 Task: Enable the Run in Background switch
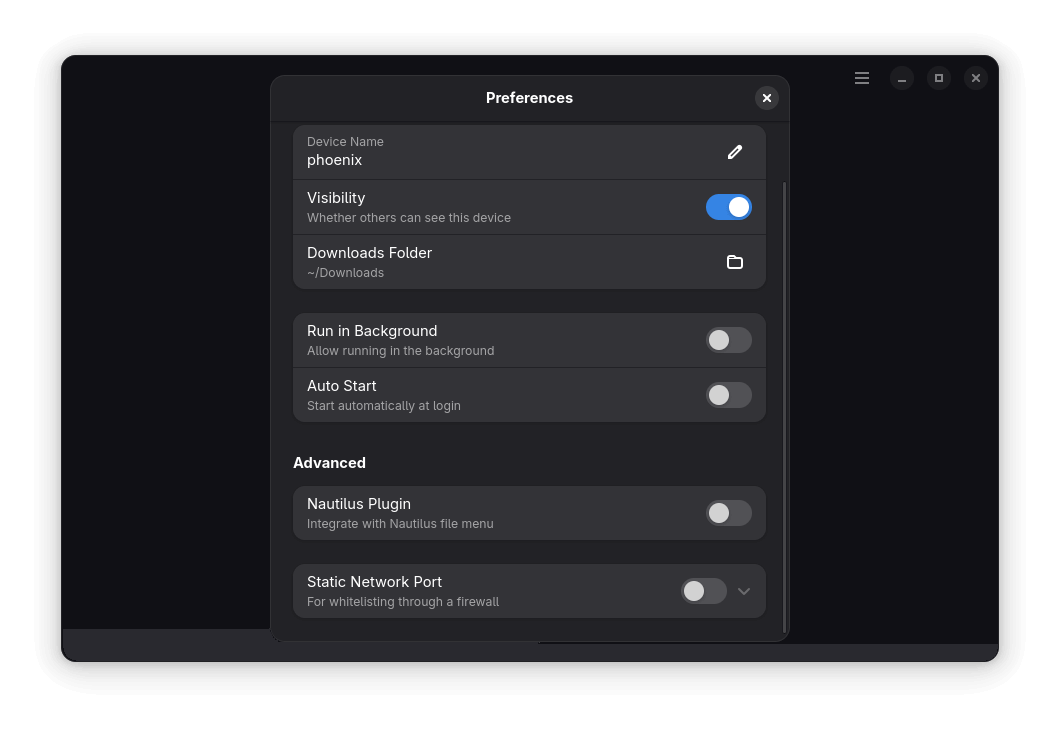coord(728,340)
